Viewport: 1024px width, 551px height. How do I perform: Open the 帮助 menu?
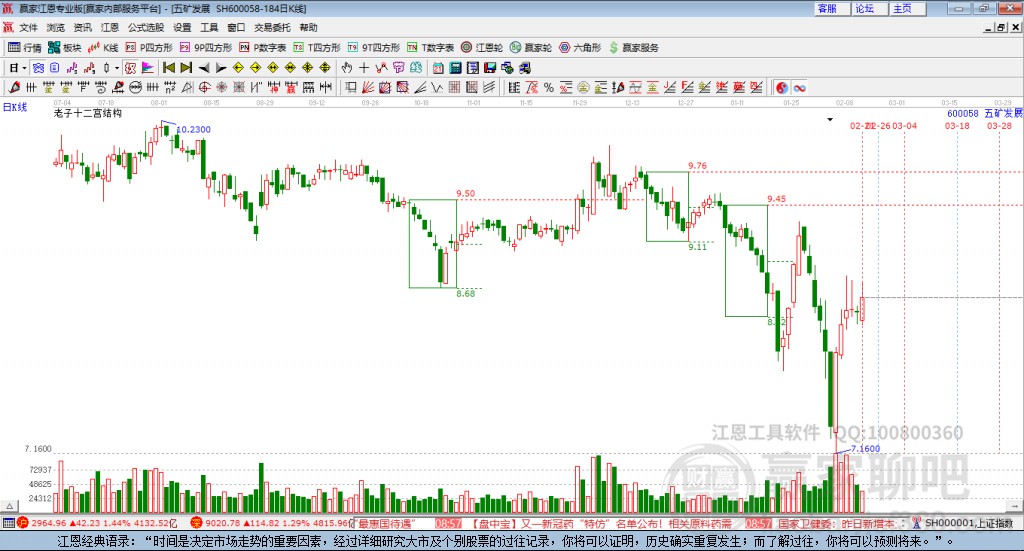click(308, 27)
